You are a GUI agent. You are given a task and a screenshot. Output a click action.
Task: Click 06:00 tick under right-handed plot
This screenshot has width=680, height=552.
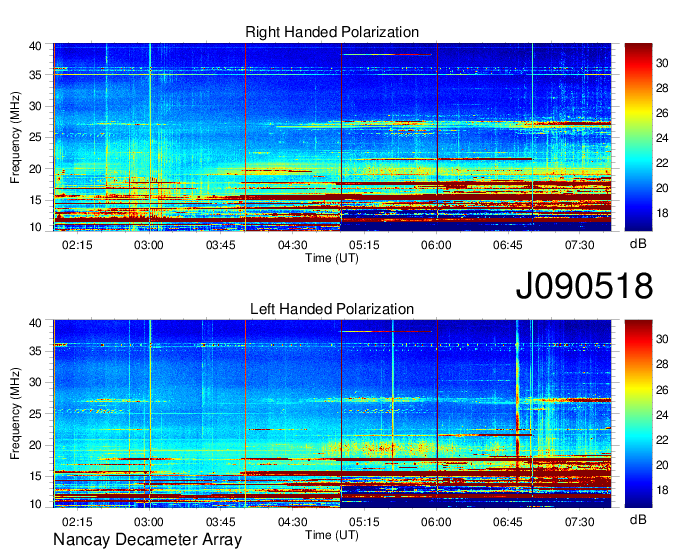436,245
